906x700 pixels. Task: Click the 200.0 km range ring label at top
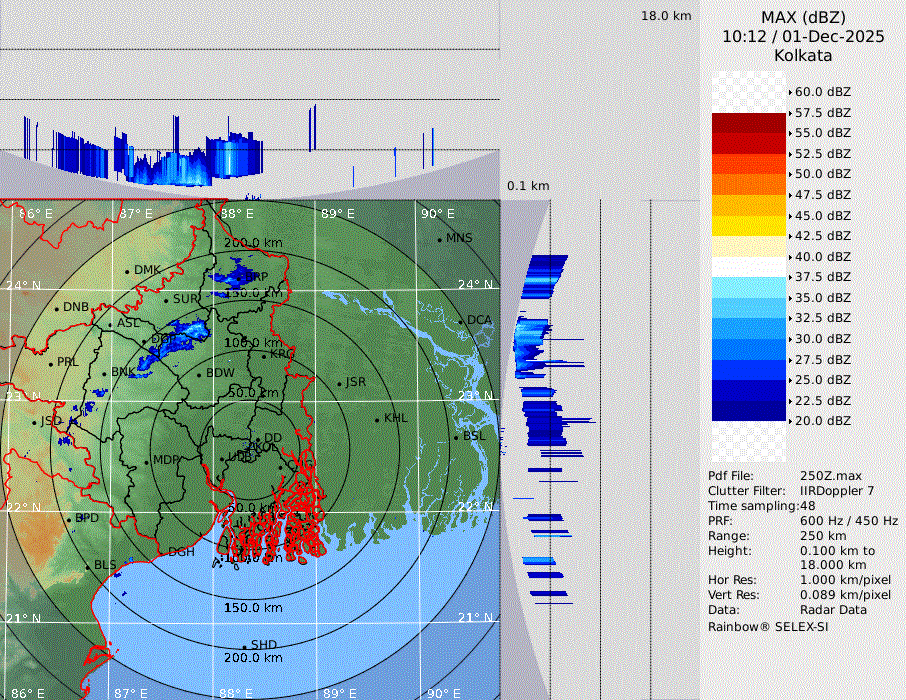point(253,243)
